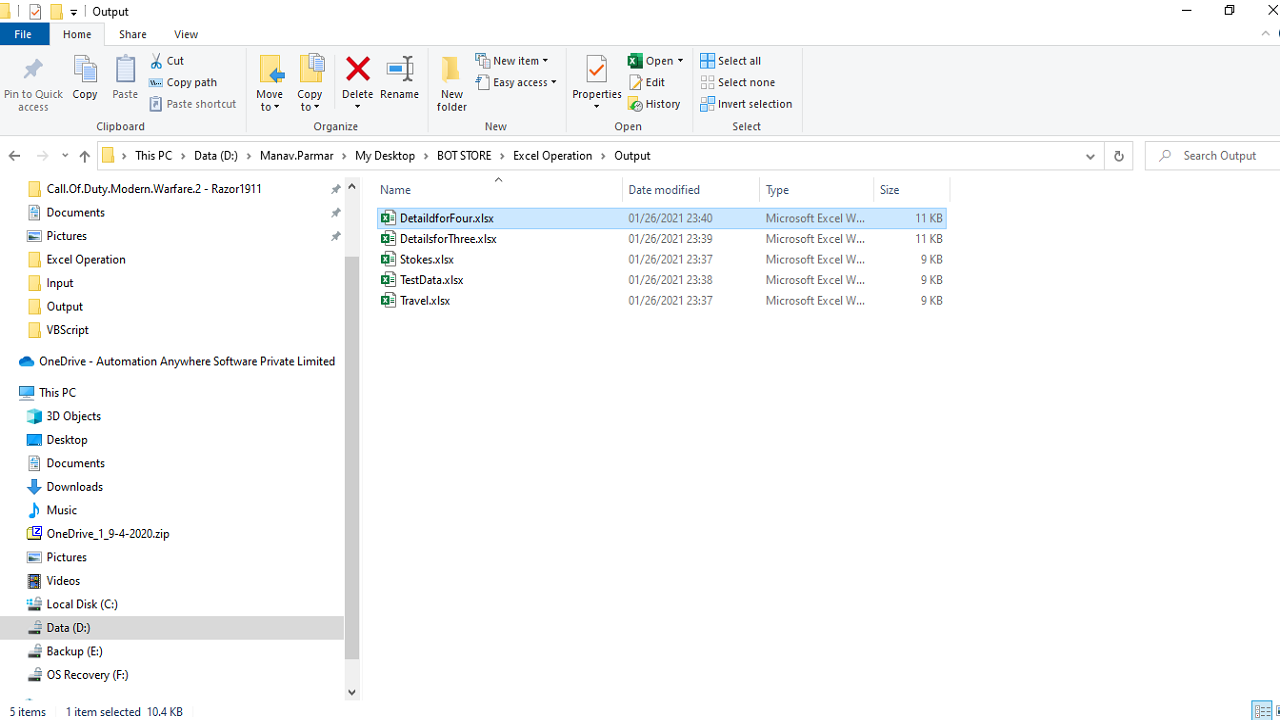The width and height of the screenshot is (1280, 720).
Task: Sort files by Date modified column
Action: (664, 190)
